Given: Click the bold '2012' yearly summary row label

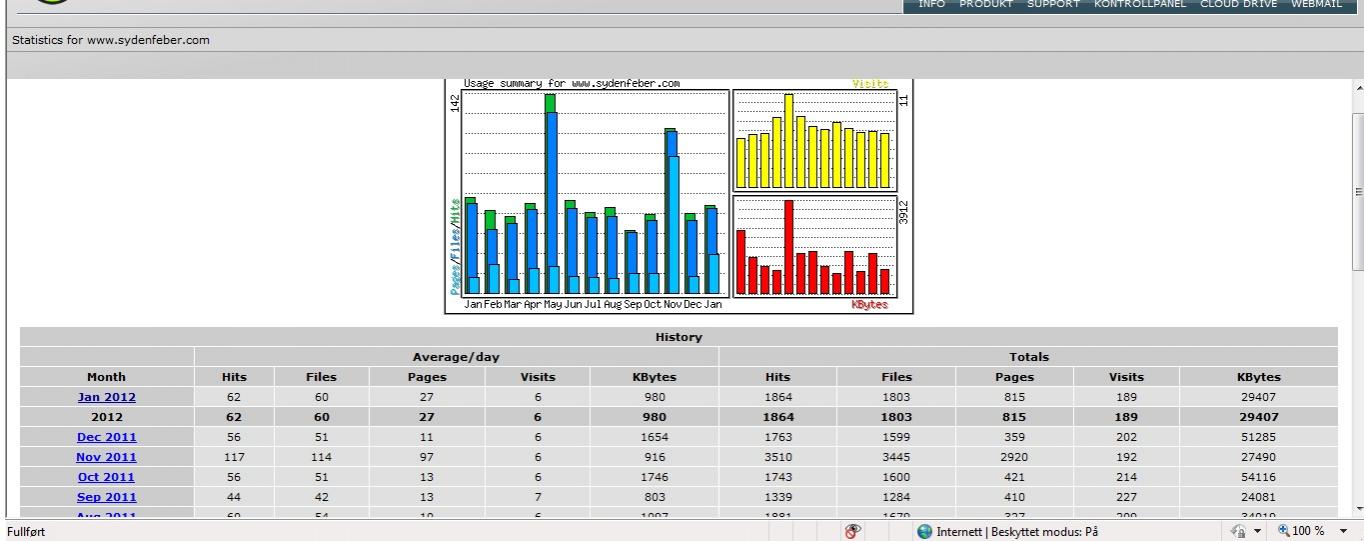Looking at the screenshot, I should (106, 417).
